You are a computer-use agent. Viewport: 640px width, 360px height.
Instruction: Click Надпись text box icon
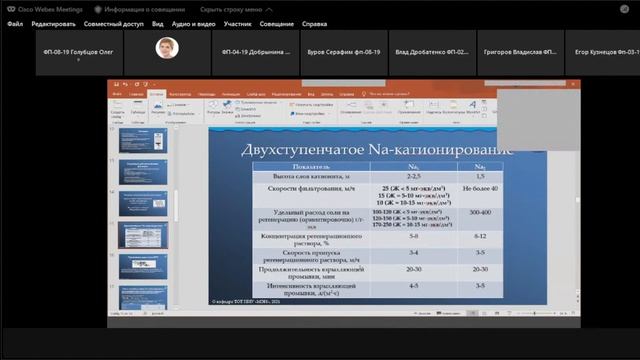[x=433, y=107]
